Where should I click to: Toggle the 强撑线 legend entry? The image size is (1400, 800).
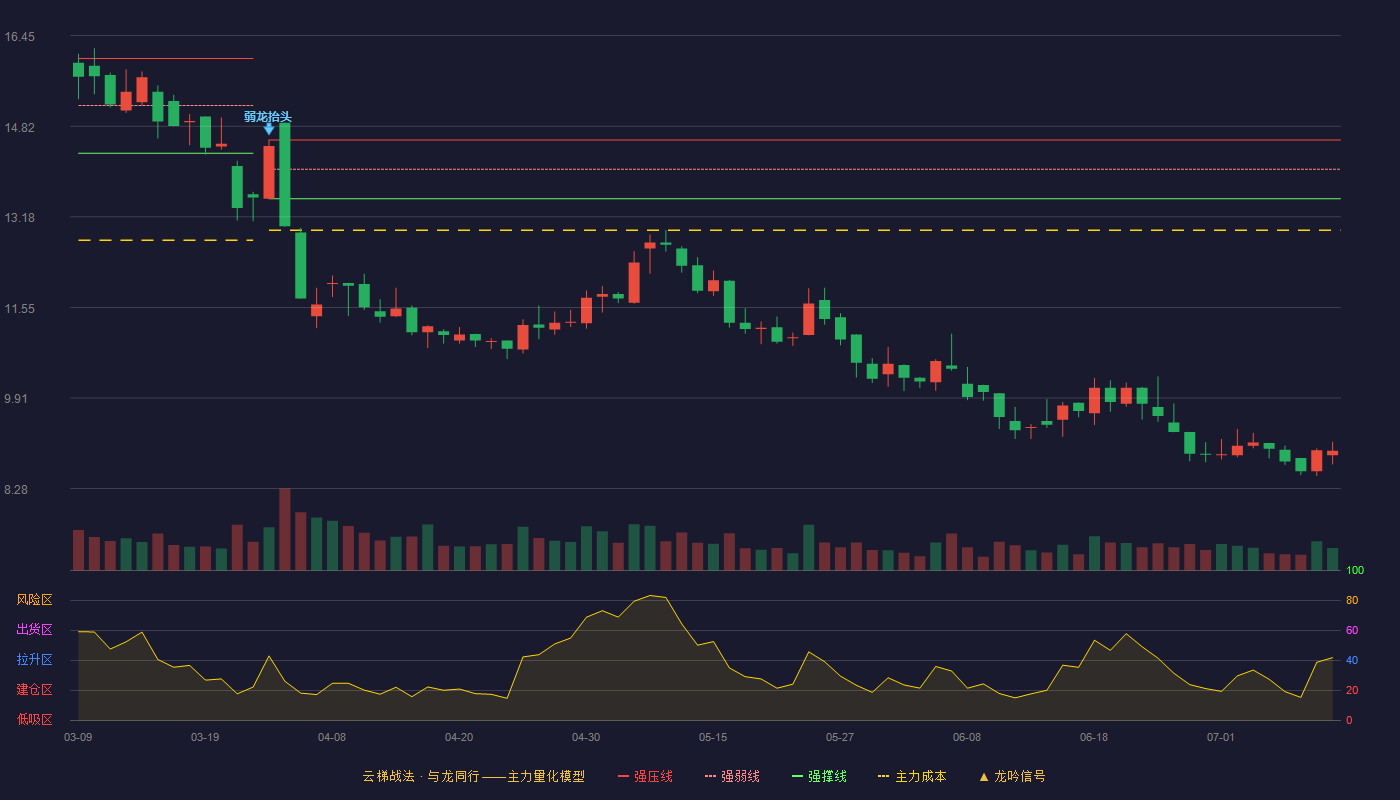819,776
